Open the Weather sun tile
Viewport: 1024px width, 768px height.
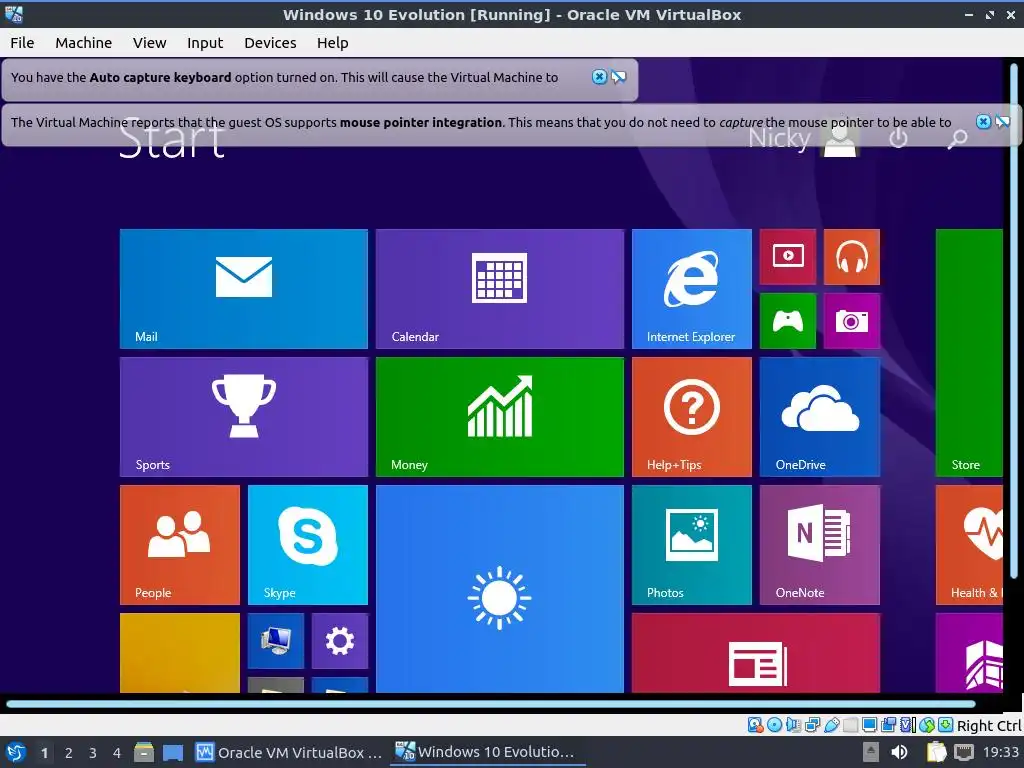[x=500, y=589]
